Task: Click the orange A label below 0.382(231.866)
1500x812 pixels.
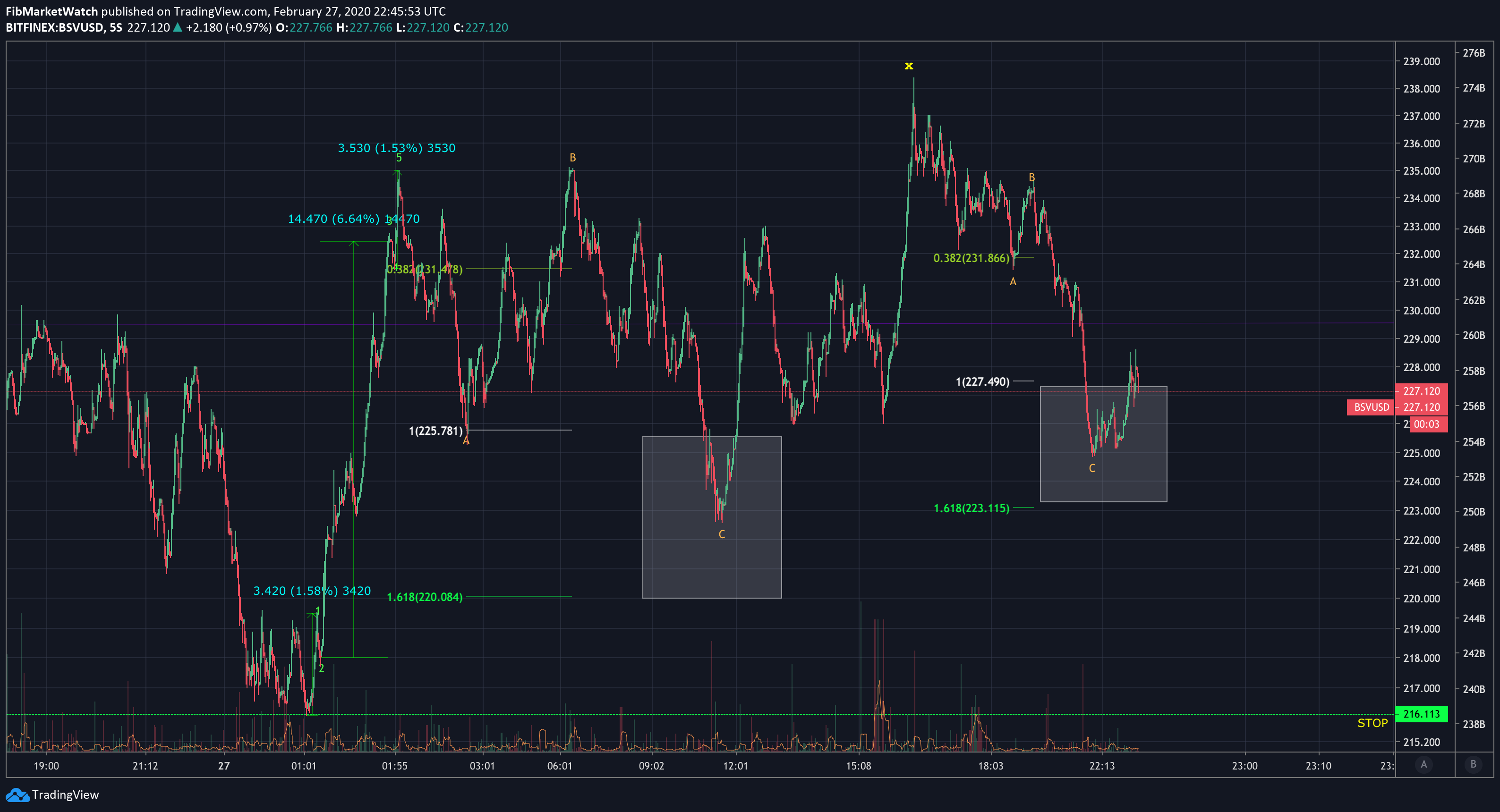Action: click(1013, 282)
